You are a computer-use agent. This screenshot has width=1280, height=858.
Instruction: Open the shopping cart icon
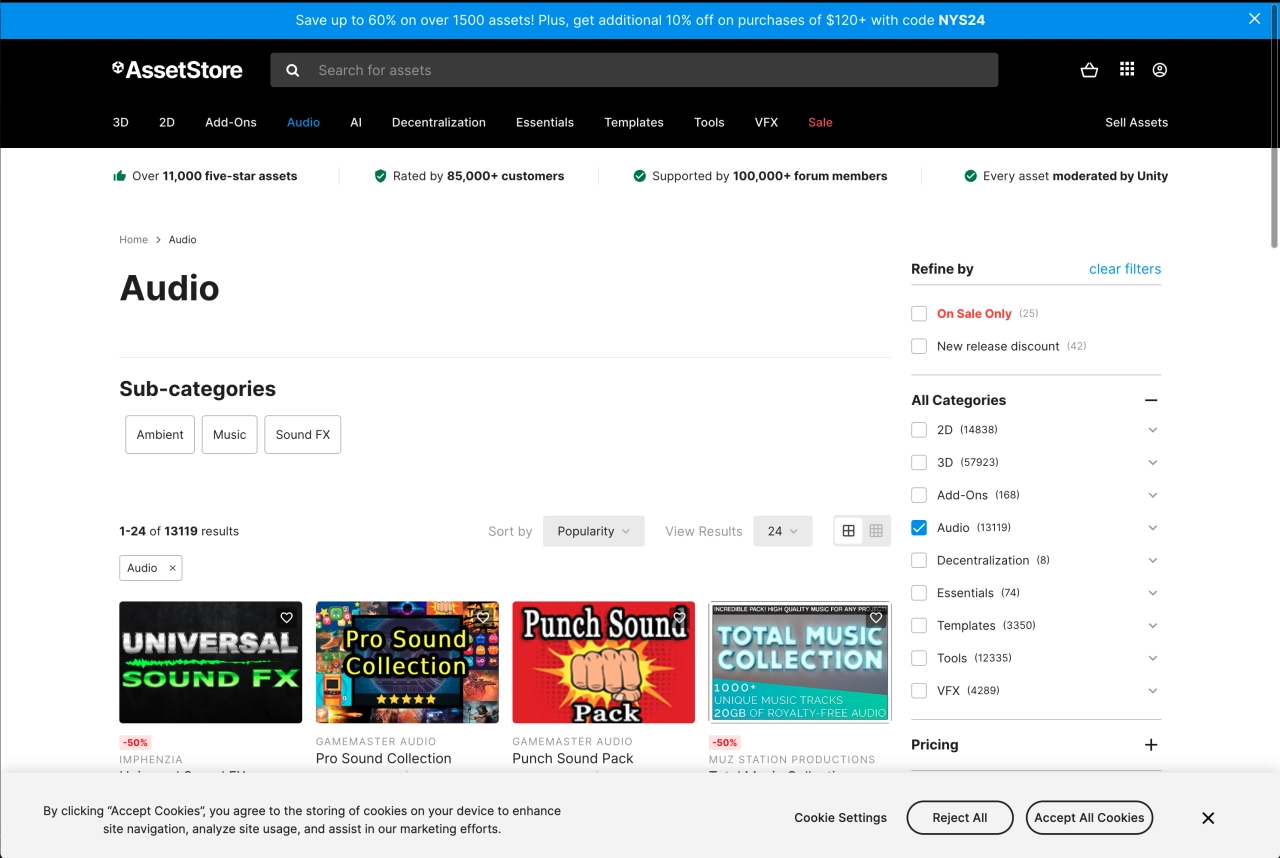tap(1090, 70)
